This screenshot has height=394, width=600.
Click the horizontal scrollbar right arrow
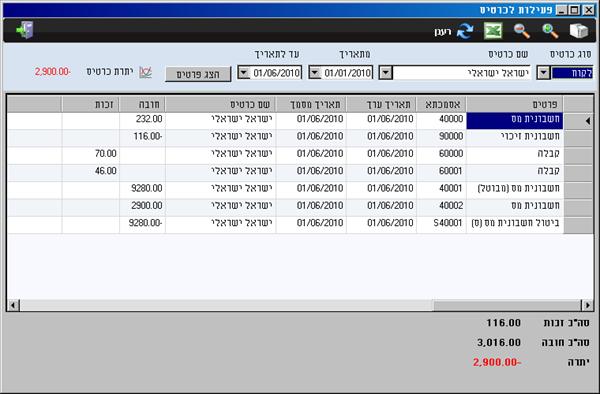coord(587,305)
